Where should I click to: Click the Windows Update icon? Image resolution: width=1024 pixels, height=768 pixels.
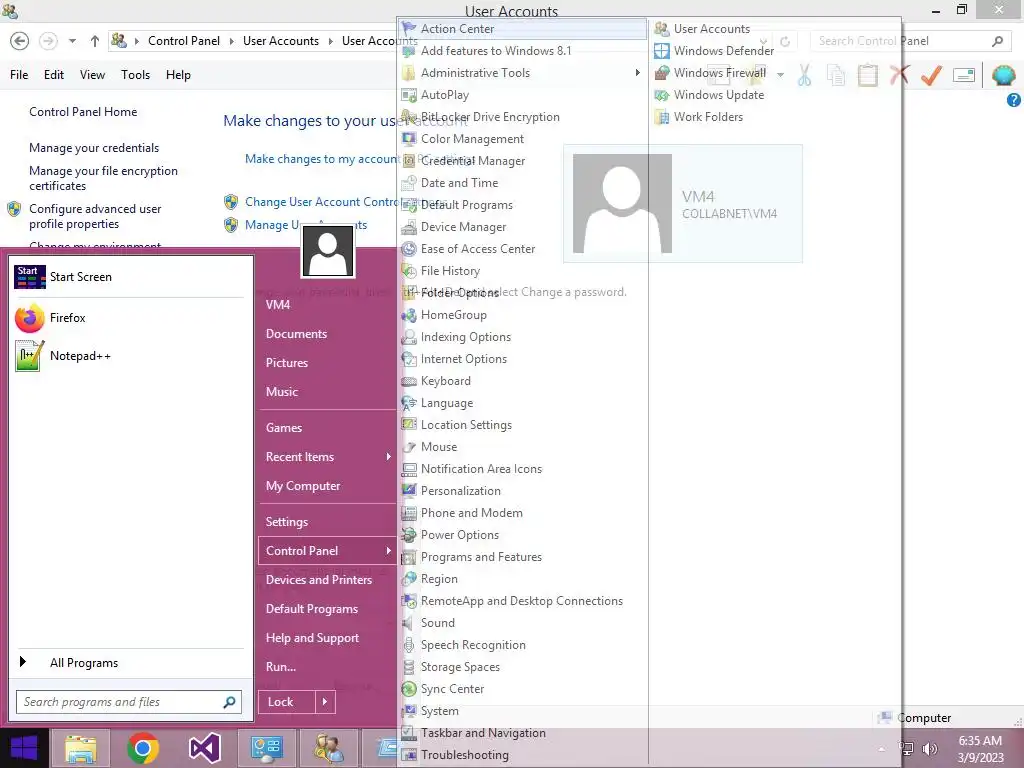662,95
